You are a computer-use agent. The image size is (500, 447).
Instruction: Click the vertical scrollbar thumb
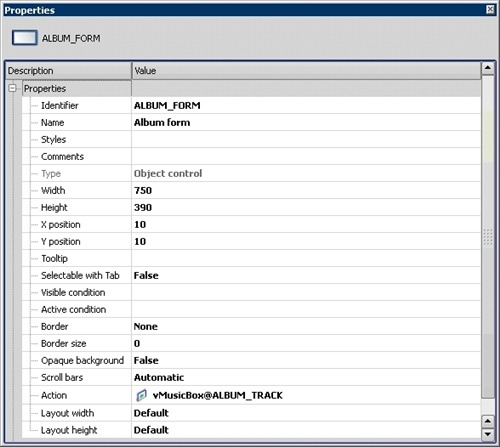pyautogui.click(x=488, y=237)
